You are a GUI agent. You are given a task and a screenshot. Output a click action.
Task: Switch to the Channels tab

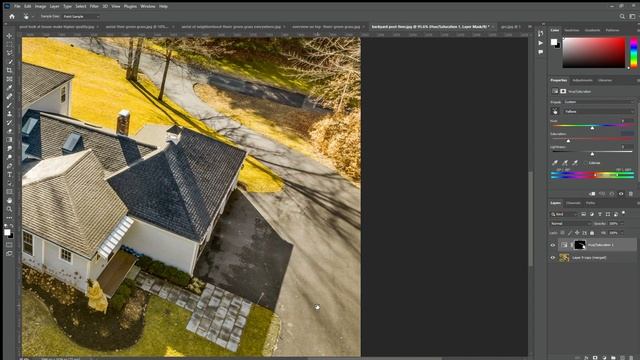pos(573,203)
